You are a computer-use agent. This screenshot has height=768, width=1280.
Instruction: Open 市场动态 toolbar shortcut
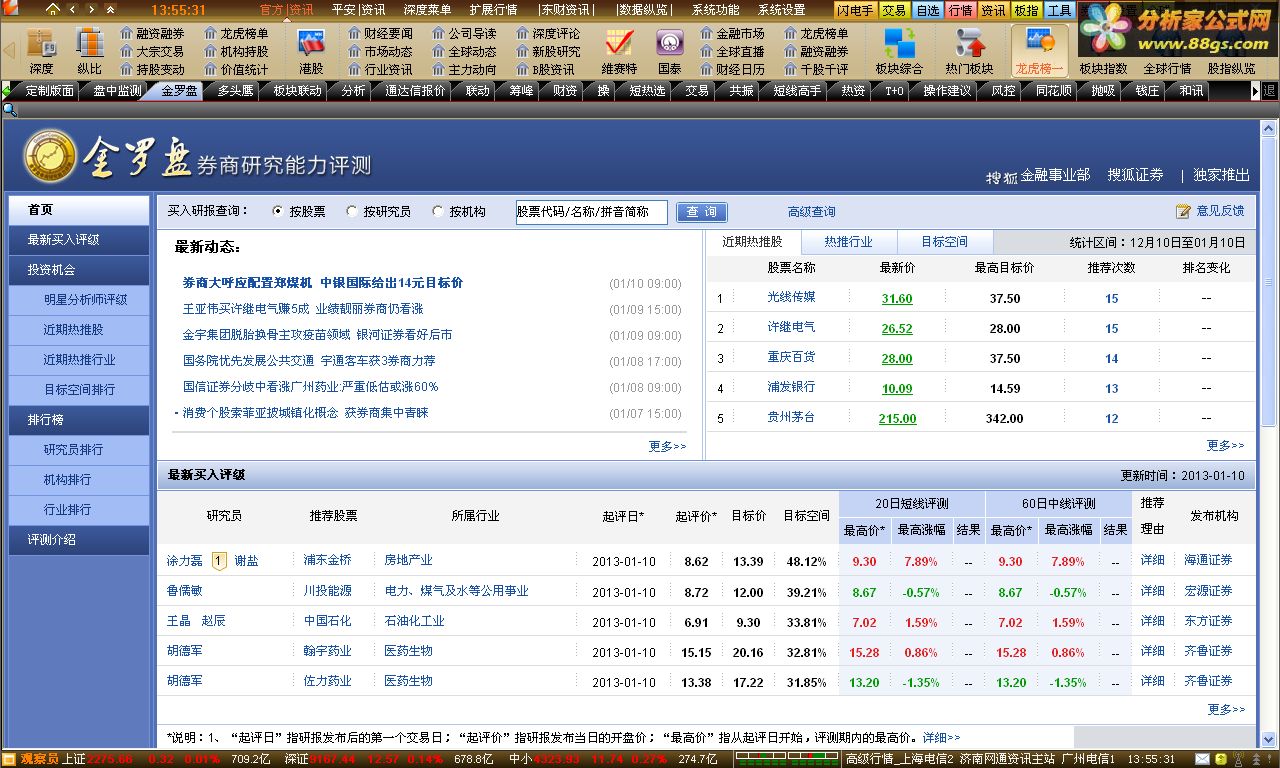(x=380, y=52)
